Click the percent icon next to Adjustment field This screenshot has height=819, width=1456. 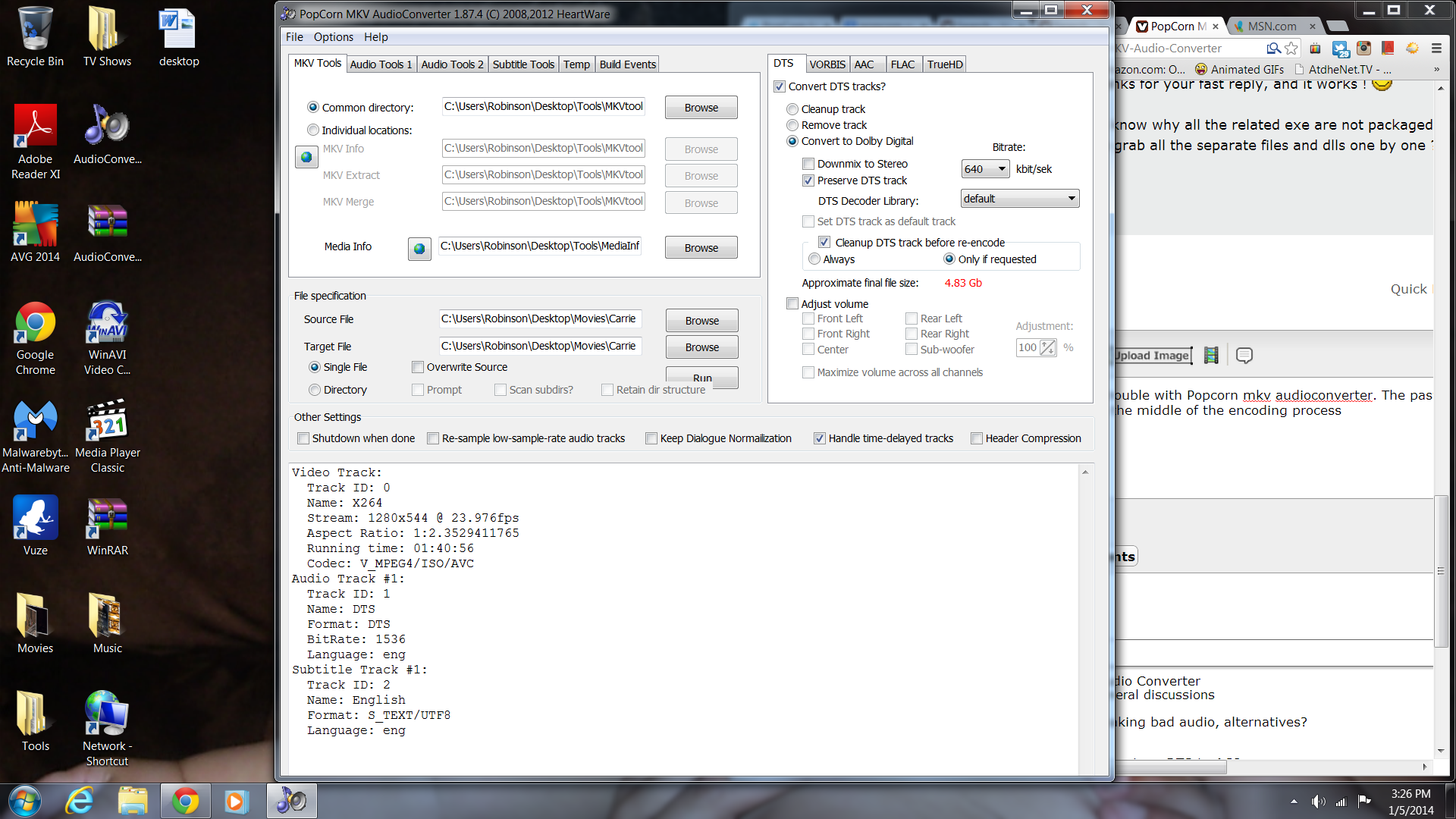1047,347
